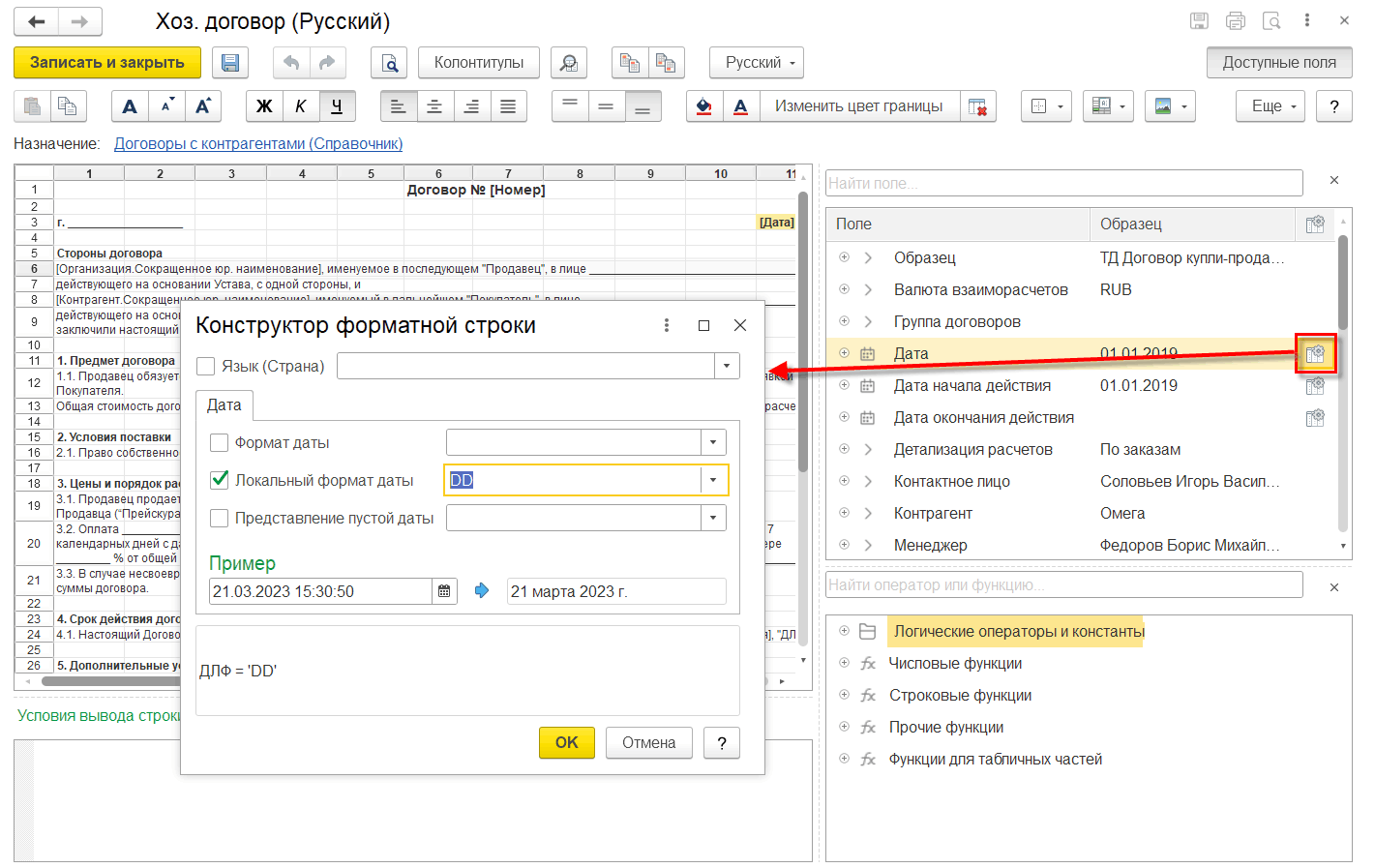Click the calendar icon in Пример field
The height and width of the screenshot is (868, 1375).
(x=444, y=591)
